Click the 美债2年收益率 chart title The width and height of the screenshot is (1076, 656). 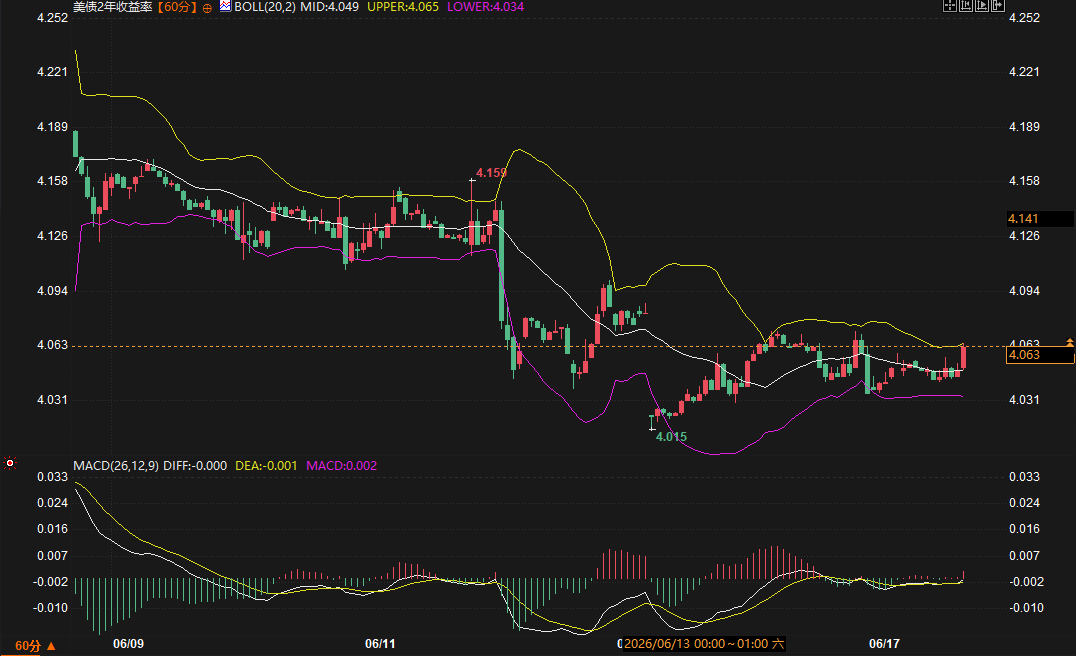pos(113,7)
